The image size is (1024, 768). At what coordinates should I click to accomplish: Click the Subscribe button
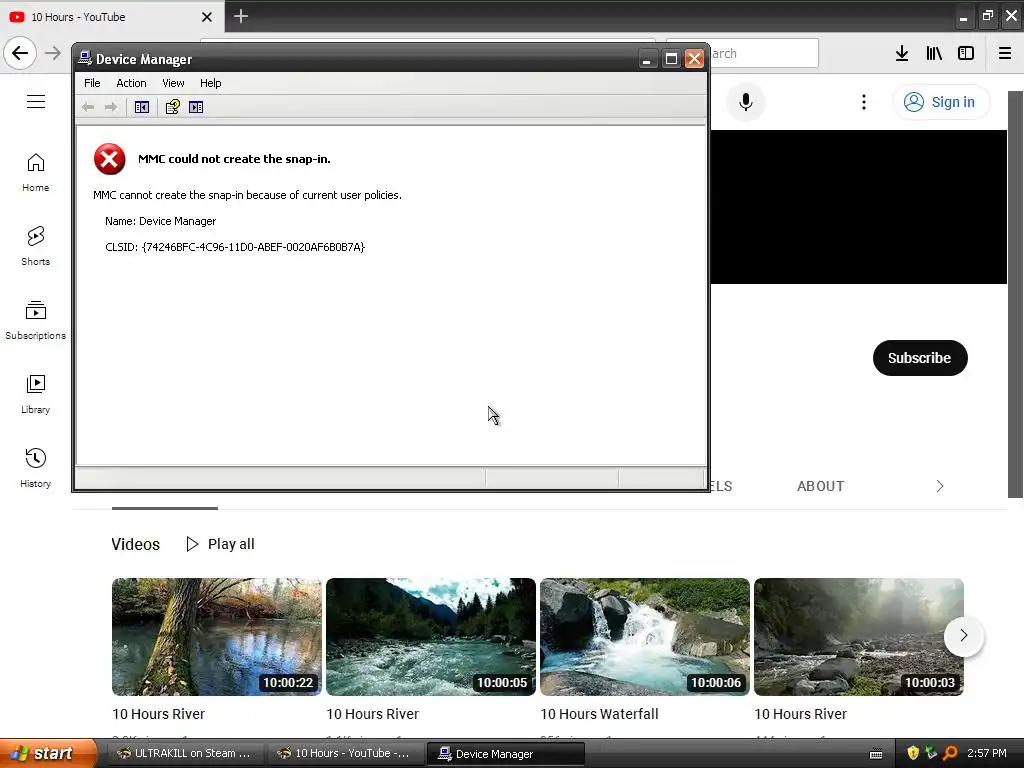(x=920, y=358)
